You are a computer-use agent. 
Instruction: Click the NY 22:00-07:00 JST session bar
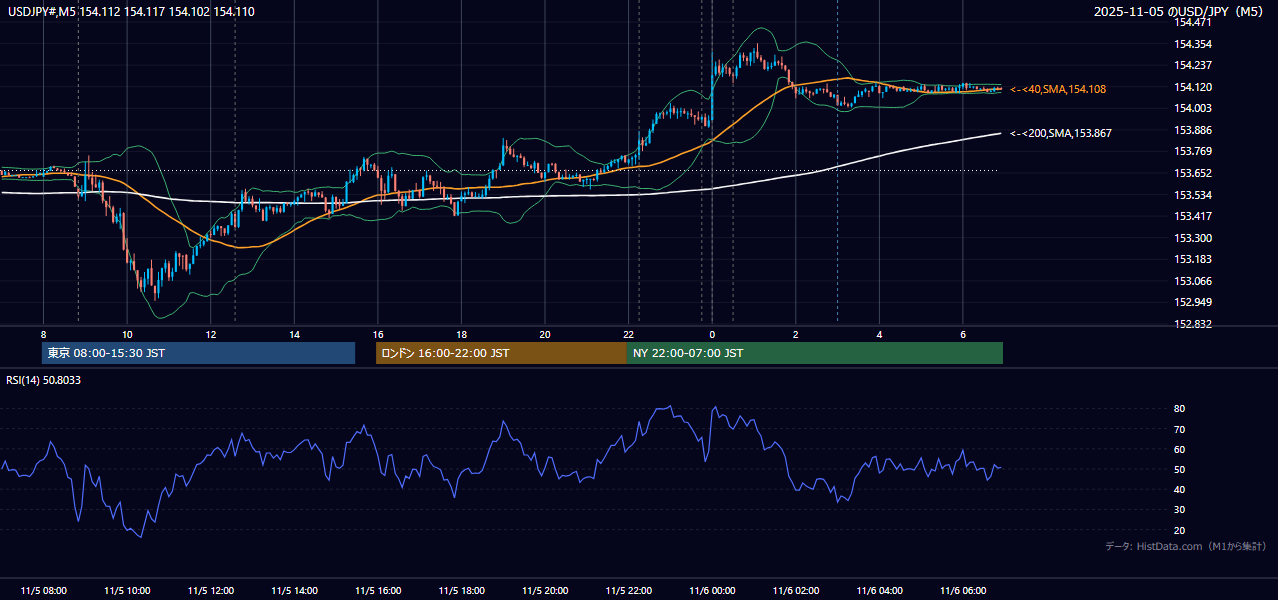coord(815,353)
